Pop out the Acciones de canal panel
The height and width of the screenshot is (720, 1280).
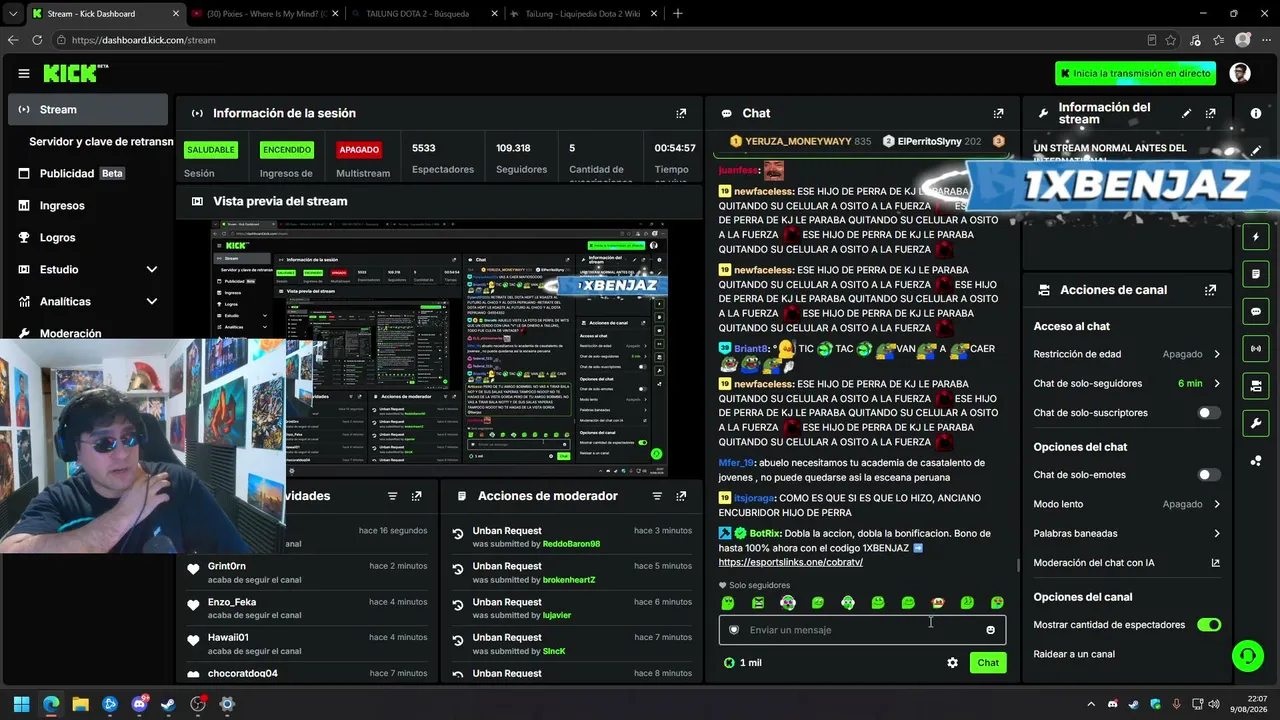click(x=1211, y=290)
